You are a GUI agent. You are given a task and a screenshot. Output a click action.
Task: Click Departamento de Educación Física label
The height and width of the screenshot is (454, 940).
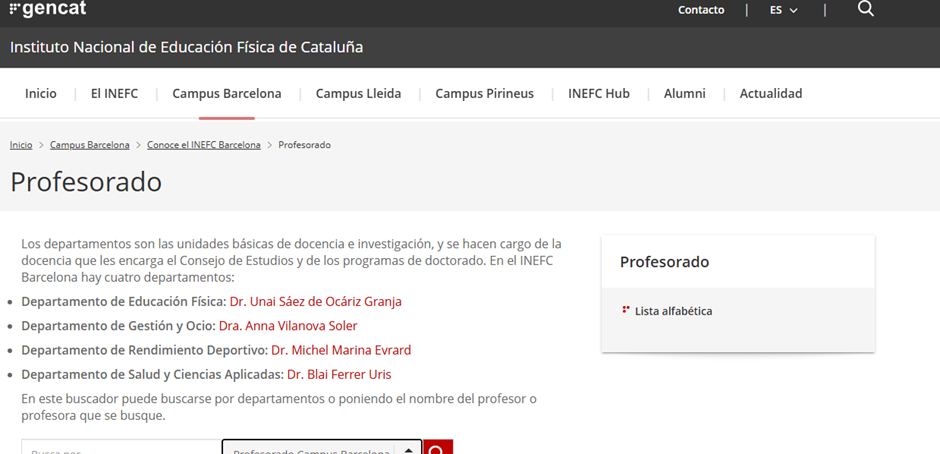tap(124, 302)
